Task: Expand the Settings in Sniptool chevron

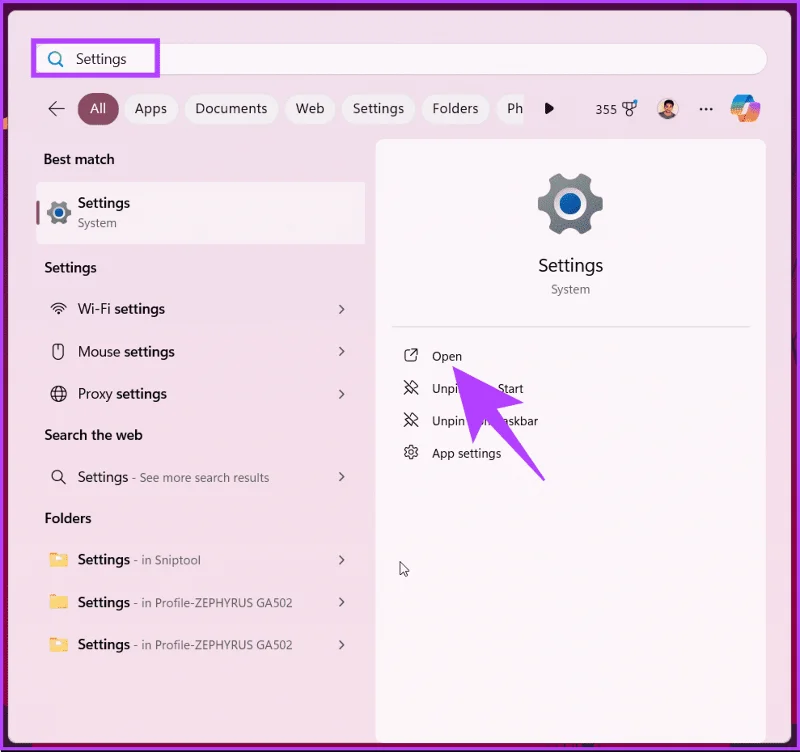Action: 341,560
